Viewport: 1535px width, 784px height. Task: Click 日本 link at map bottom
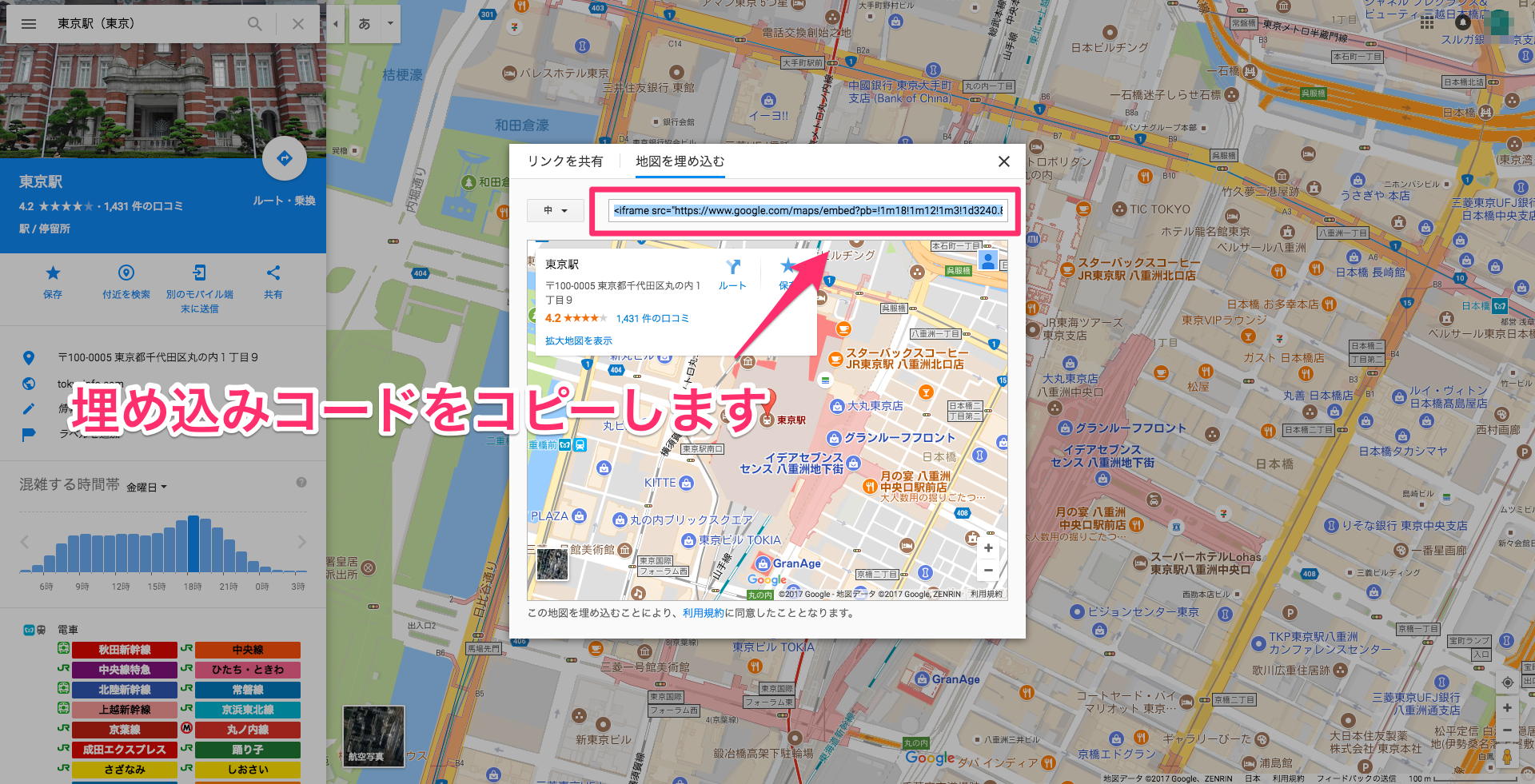pyautogui.click(x=1253, y=778)
